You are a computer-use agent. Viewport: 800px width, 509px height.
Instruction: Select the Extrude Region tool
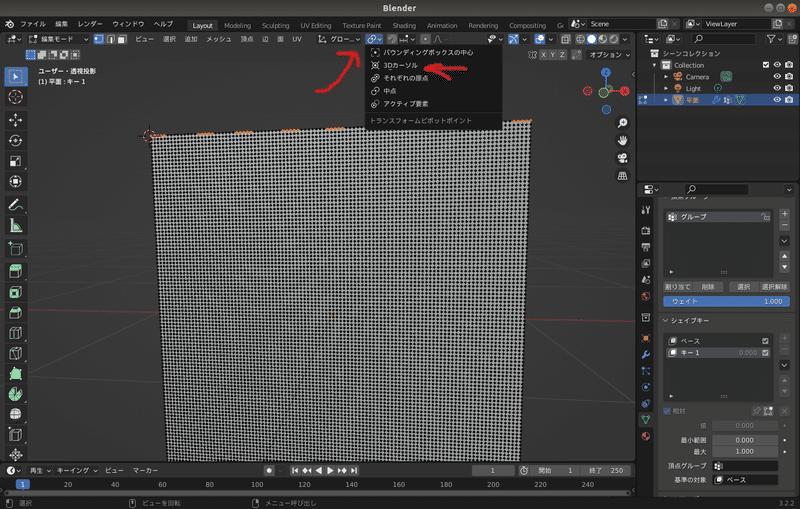pos(15,271)
